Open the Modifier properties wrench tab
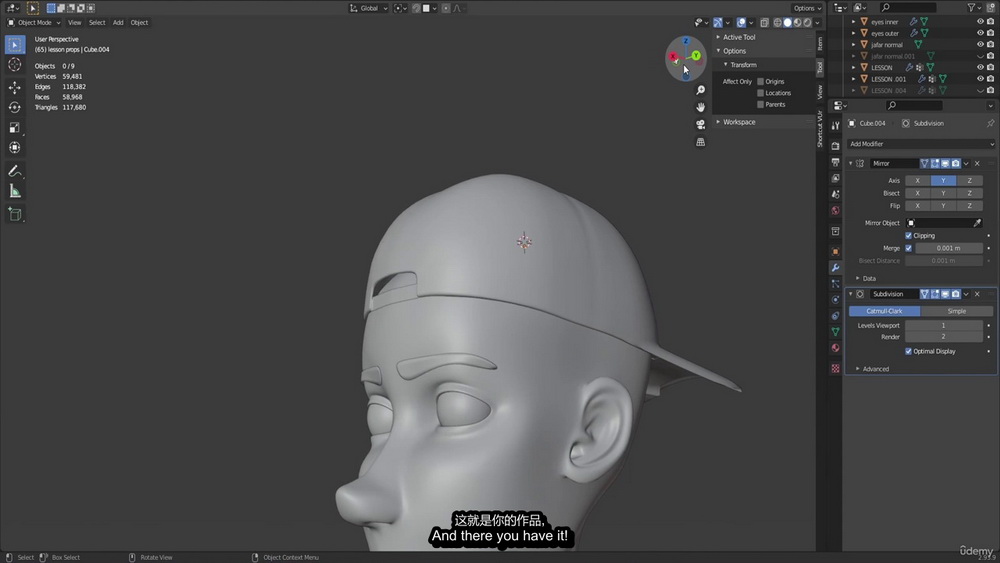This screenshot has width=1000, height=563. tap(835, 267)
